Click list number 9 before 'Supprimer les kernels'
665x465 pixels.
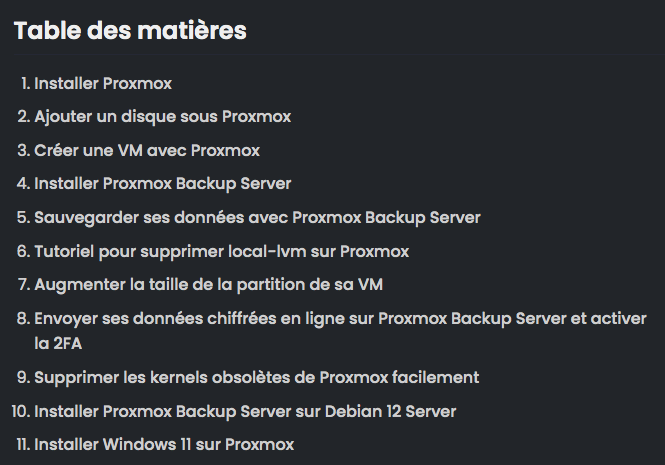click(x=24, y=377)
